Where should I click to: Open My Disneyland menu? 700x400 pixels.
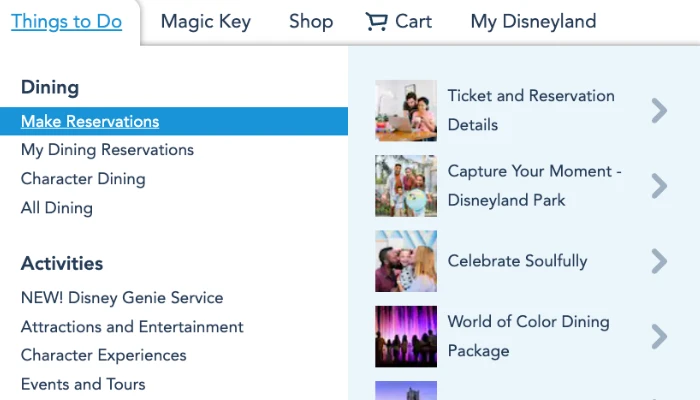click(533, 21)
